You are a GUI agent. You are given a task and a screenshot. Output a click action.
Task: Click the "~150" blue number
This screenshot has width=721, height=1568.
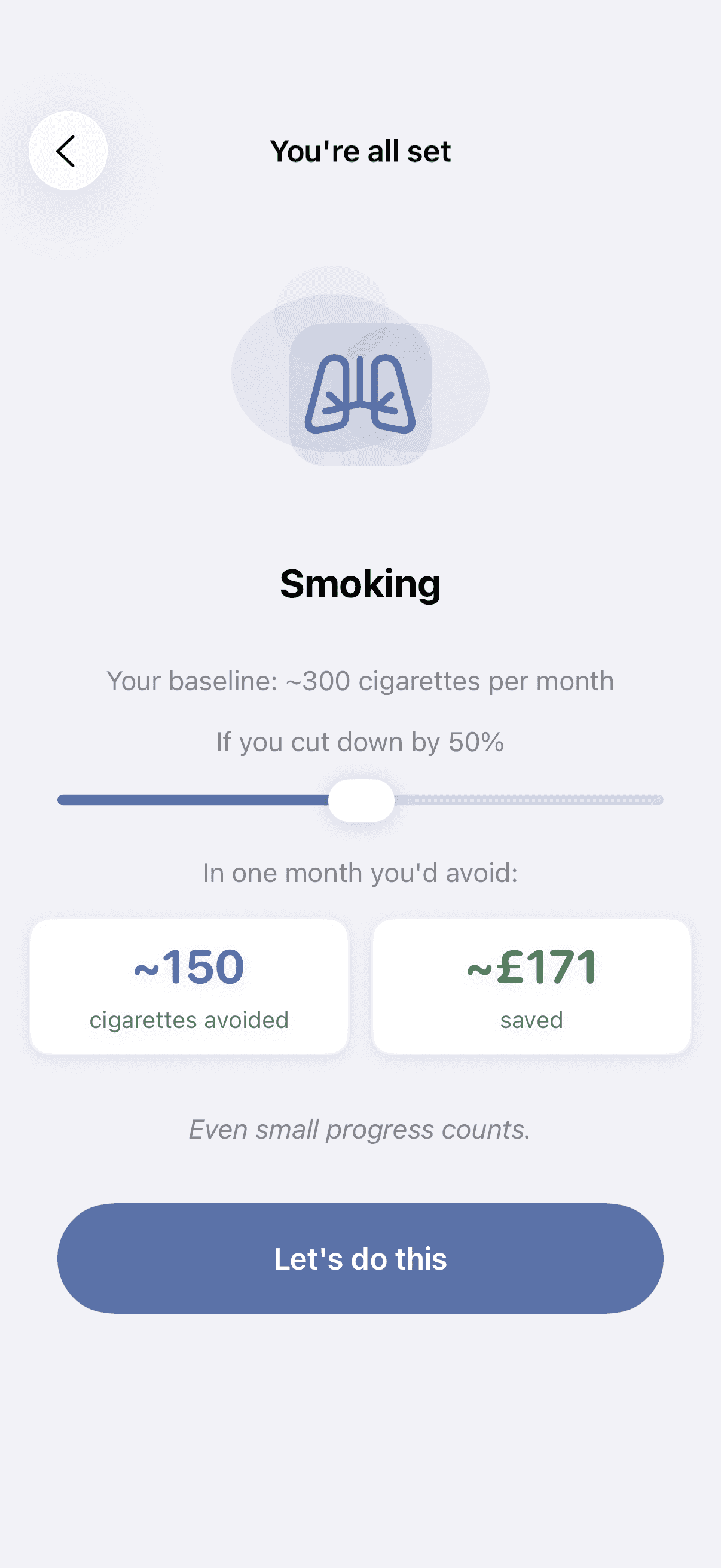188,966
